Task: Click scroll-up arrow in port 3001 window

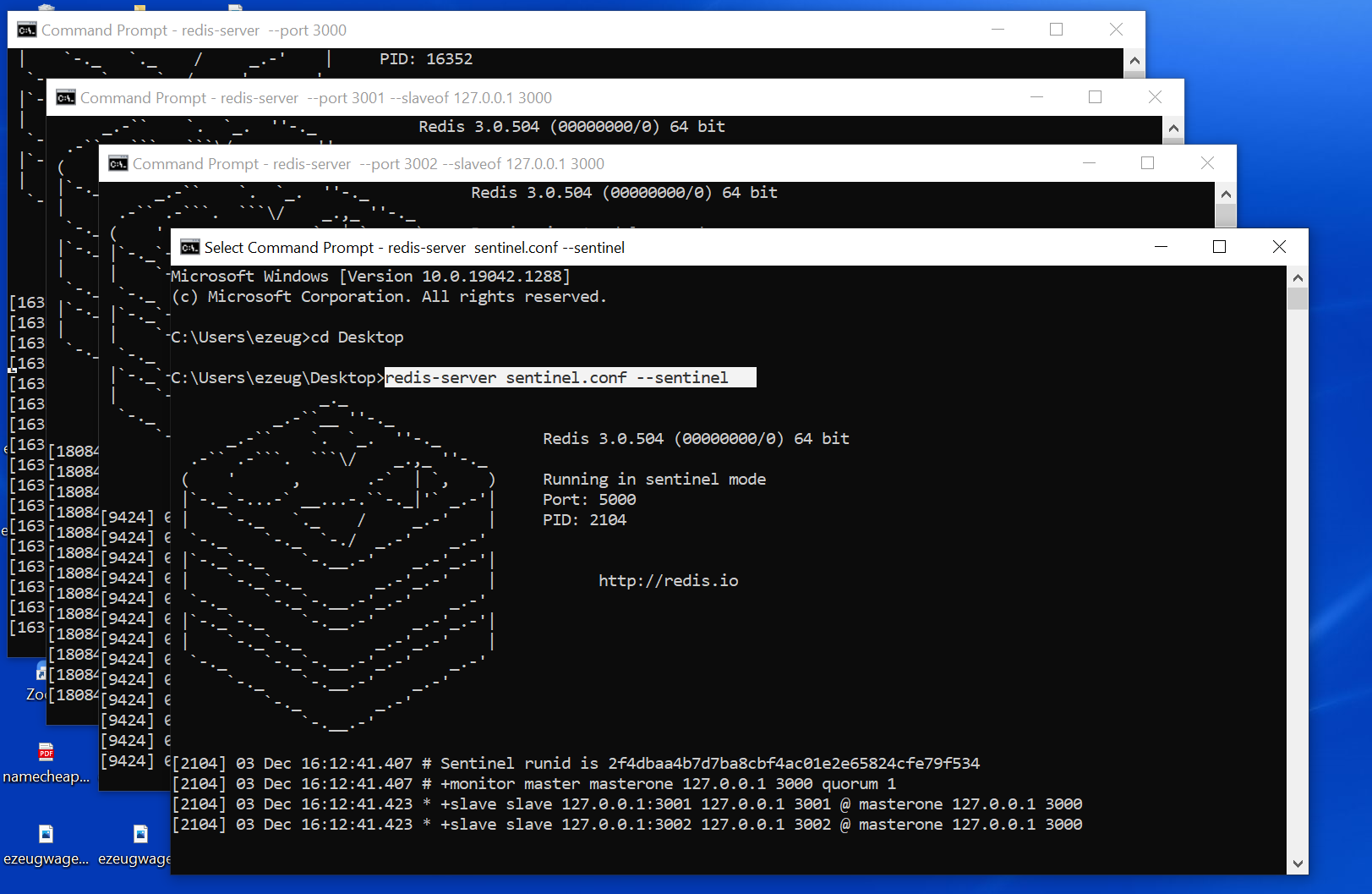Action: pos(1173,129)
